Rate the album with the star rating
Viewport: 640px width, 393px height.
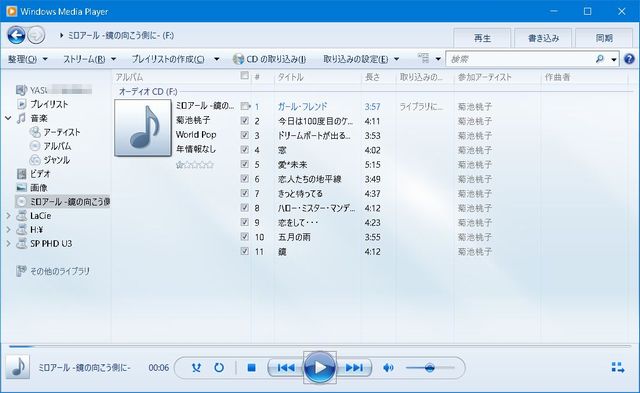pos(195,165)
